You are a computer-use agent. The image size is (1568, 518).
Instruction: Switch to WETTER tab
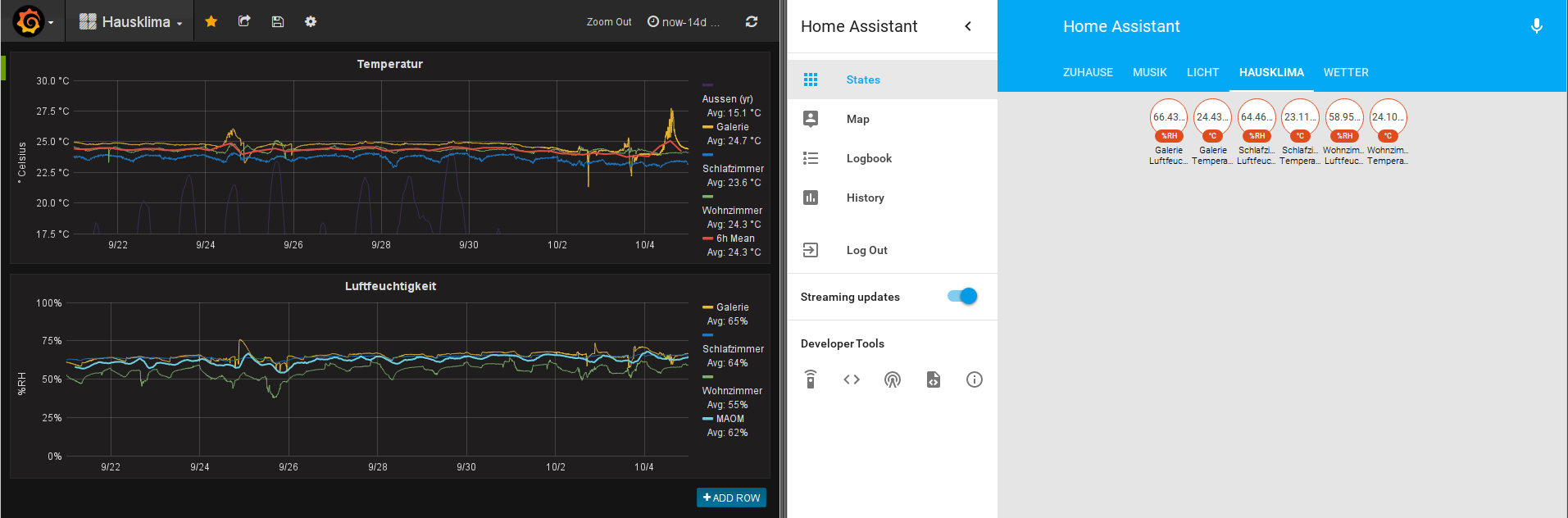pyautogui.click(x=1346, y=72)
